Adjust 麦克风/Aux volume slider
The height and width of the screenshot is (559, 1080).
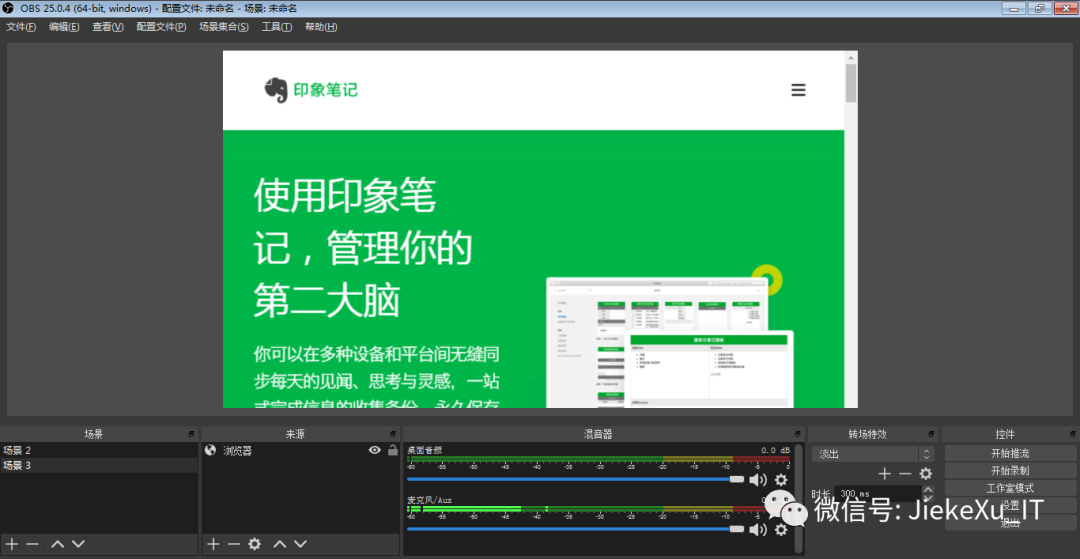576,529
